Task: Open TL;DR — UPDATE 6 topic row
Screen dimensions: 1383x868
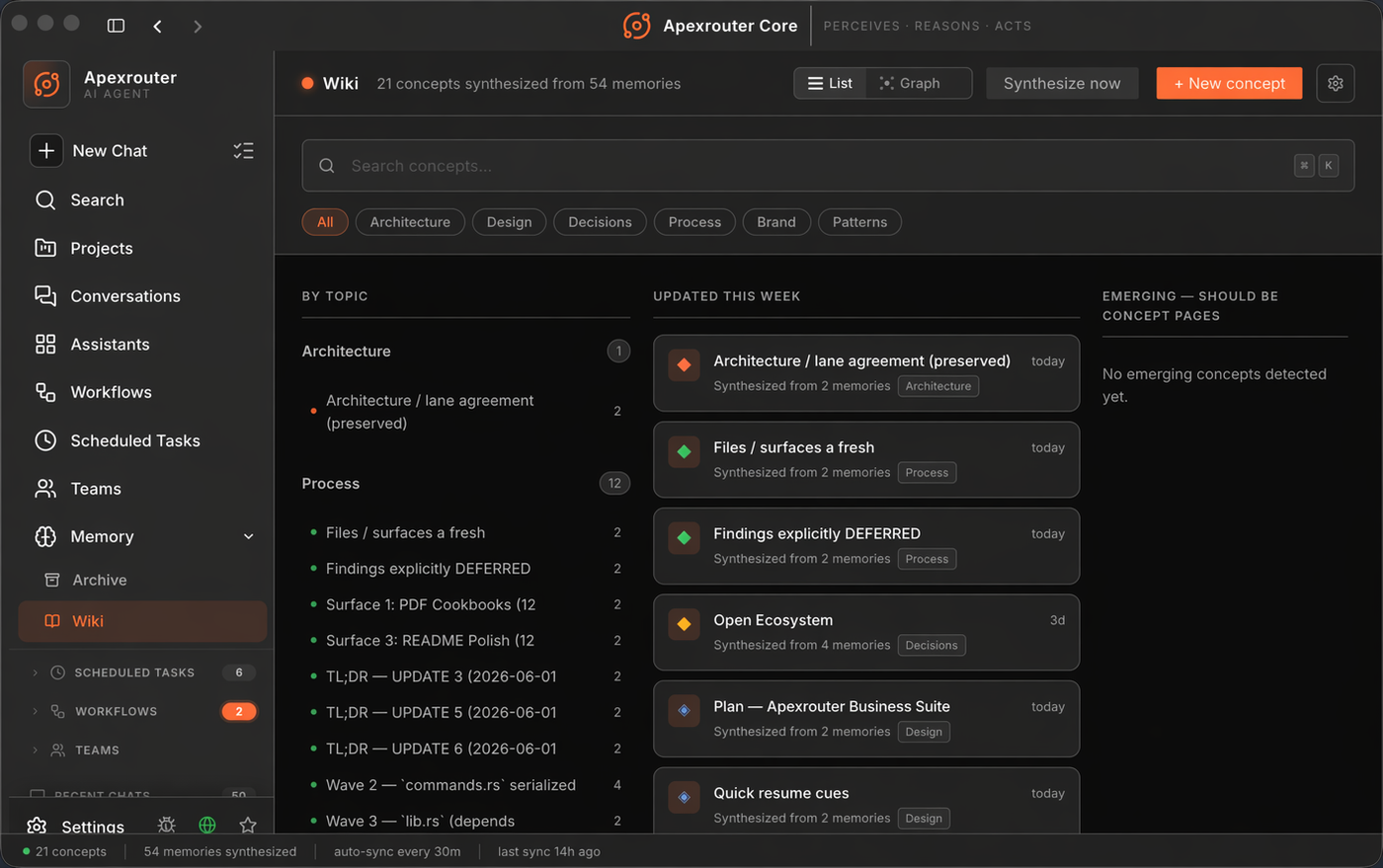Action: pyautogui.click(x=465, y=749)
